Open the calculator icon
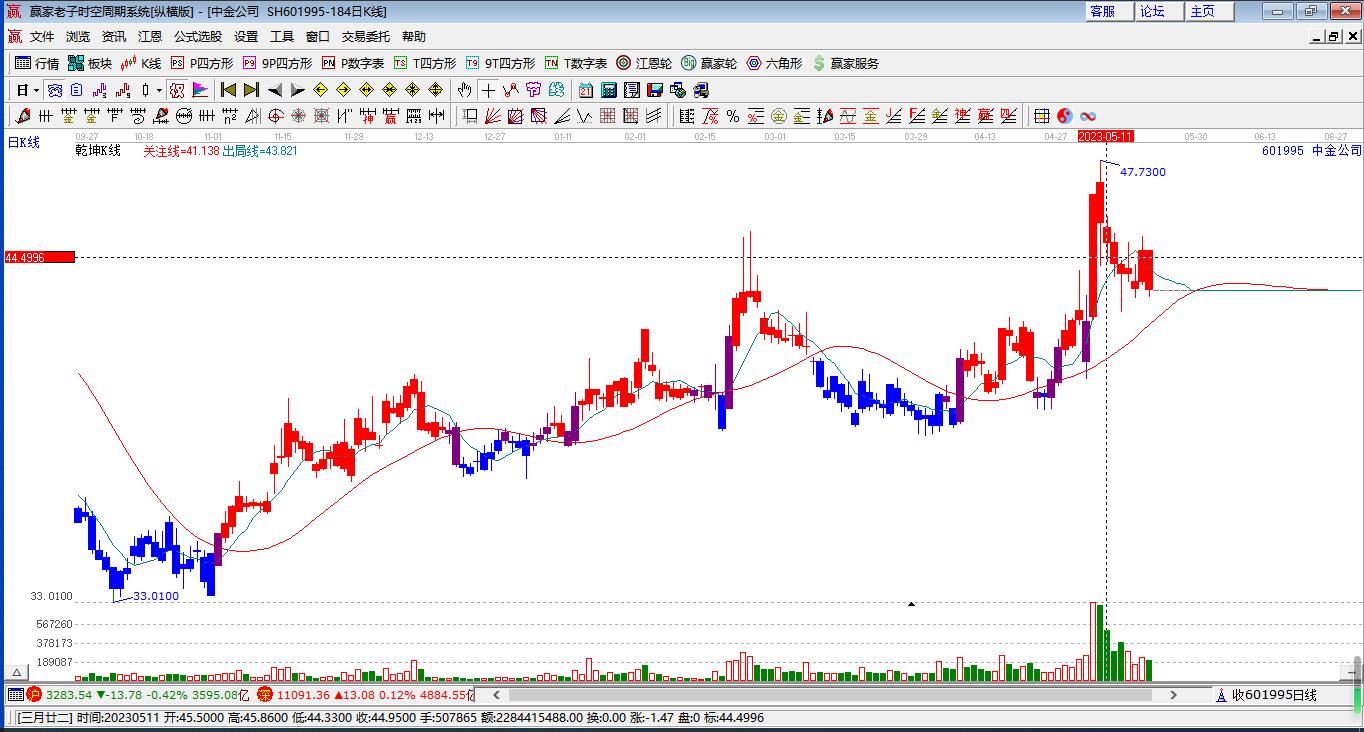 pyautogui.click(x=609, y=90)
